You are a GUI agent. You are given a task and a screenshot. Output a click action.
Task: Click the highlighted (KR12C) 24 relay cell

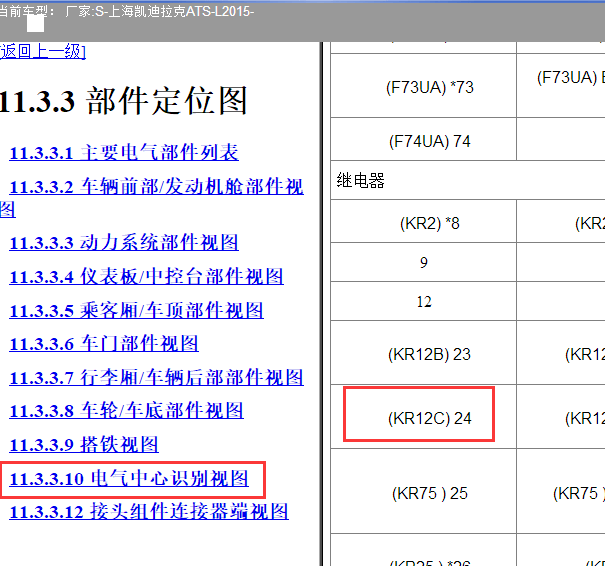click(429, 418)
